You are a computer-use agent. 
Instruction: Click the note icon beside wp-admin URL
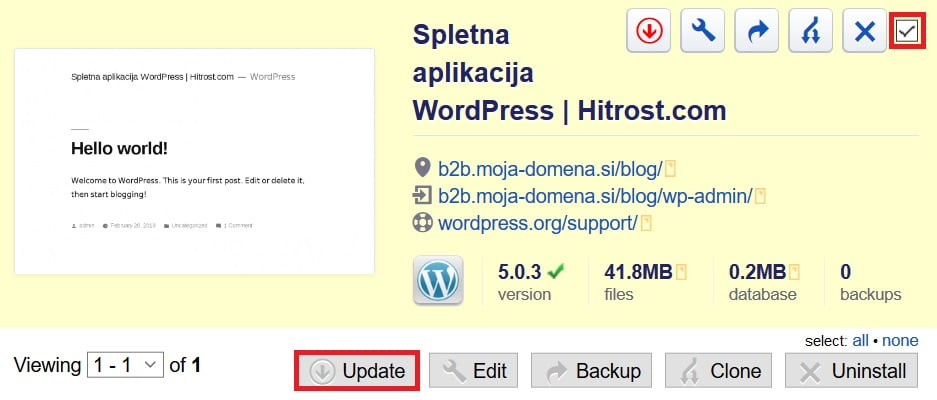760,196
